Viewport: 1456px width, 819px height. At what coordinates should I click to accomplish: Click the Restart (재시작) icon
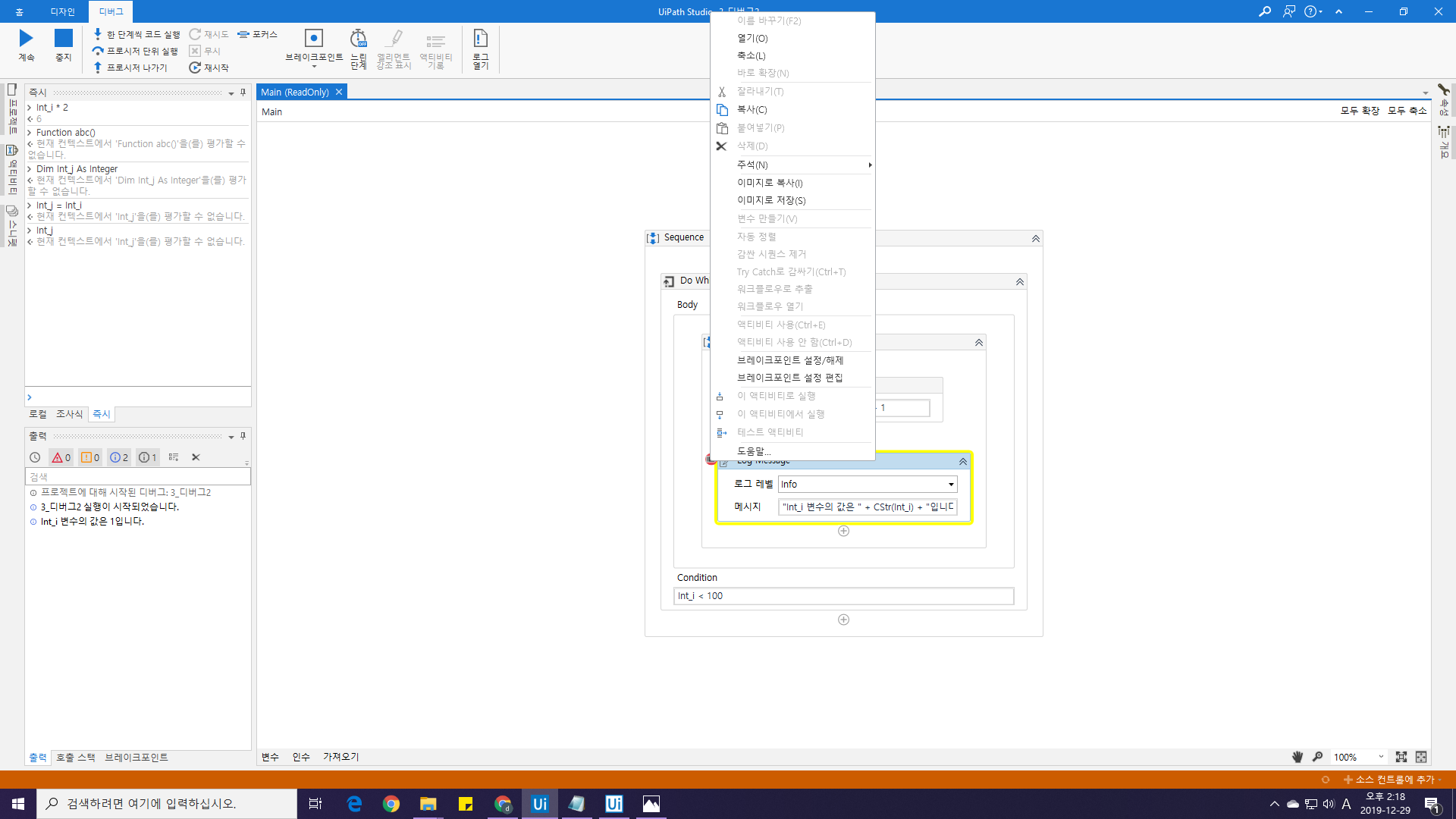click(x=195, y=67)
